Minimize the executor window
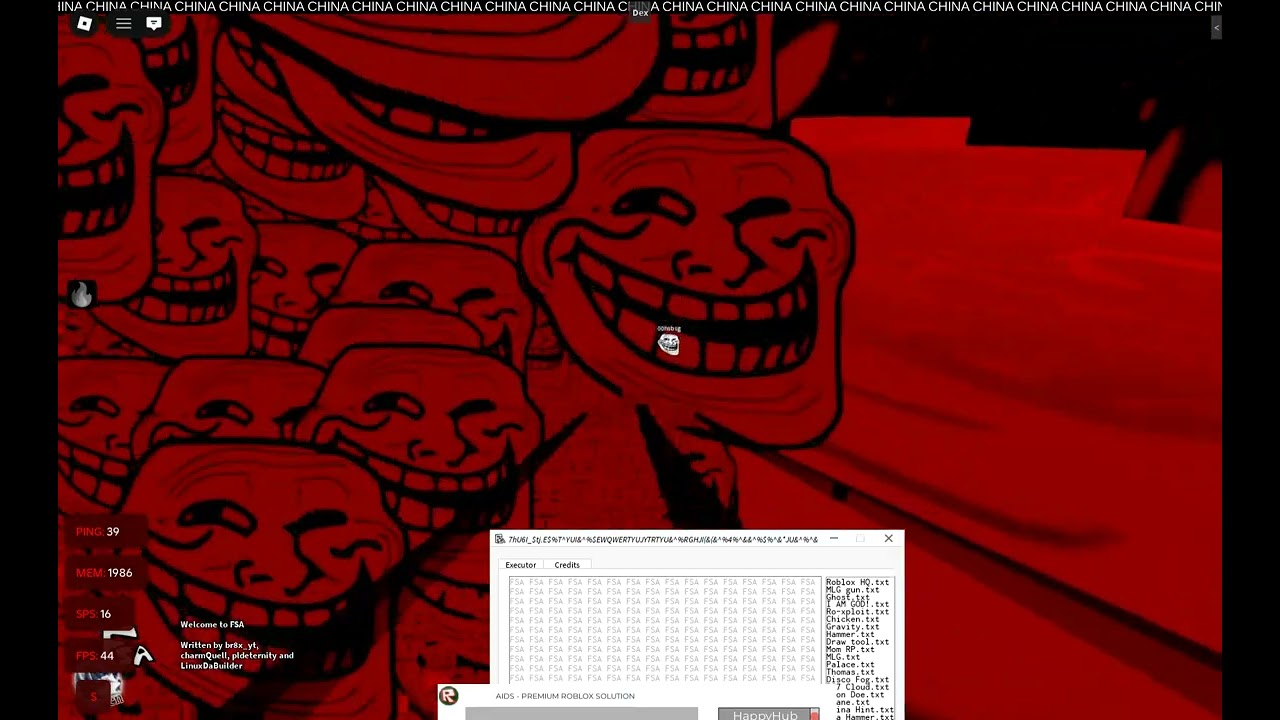Screen dimensions: 1280x720 [x=833, y=539]
